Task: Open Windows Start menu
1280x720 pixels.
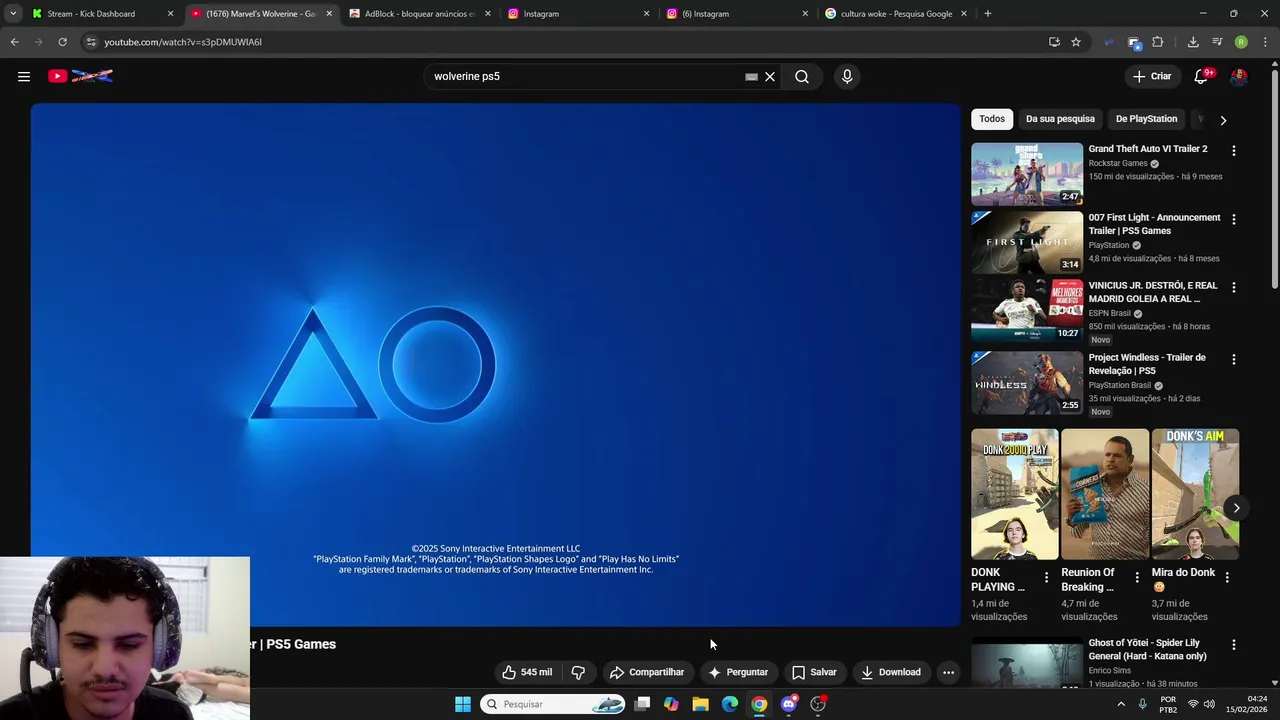Action: coord(463,704)
